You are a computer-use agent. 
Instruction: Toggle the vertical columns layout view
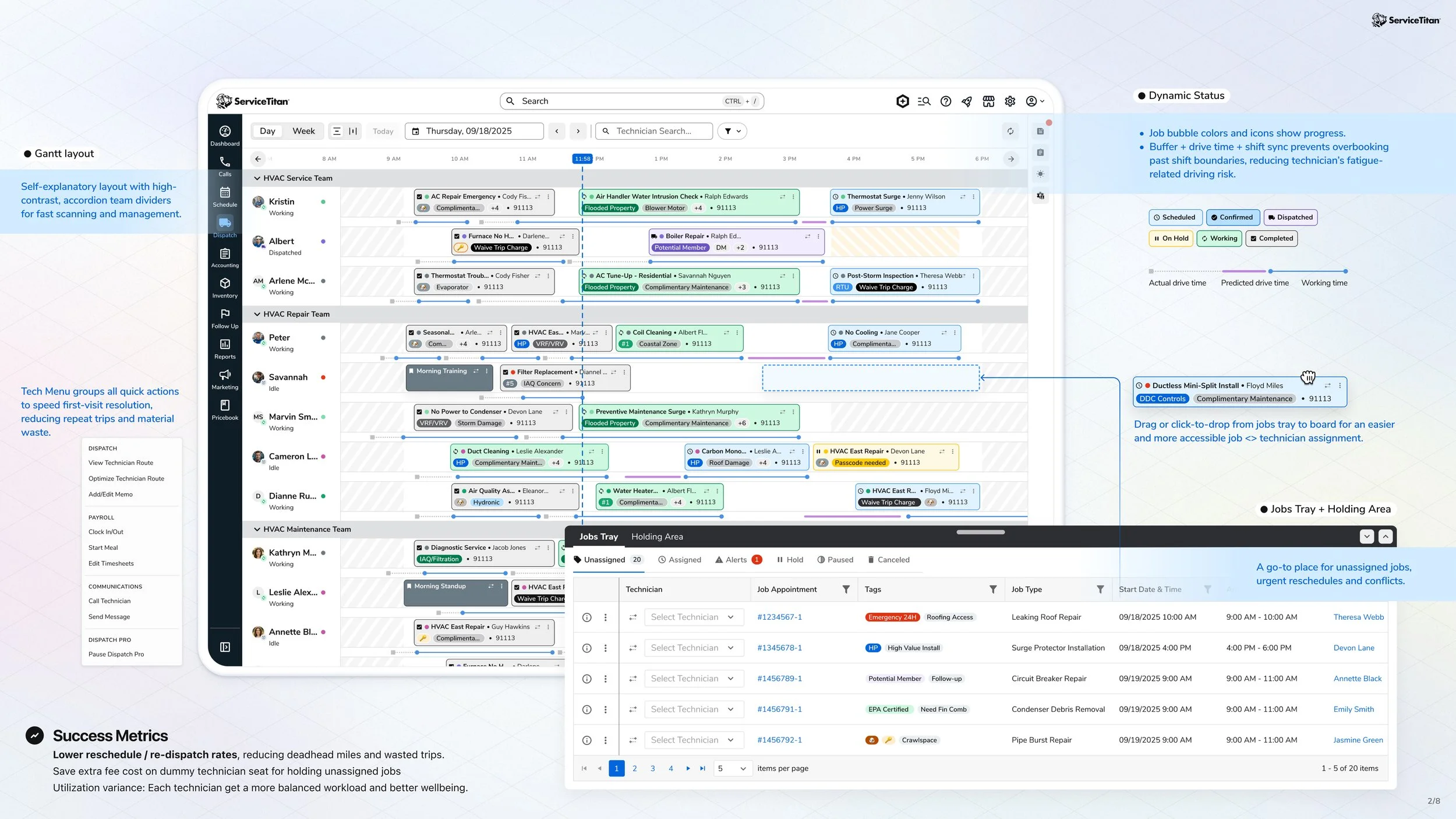tap(353, 132)
